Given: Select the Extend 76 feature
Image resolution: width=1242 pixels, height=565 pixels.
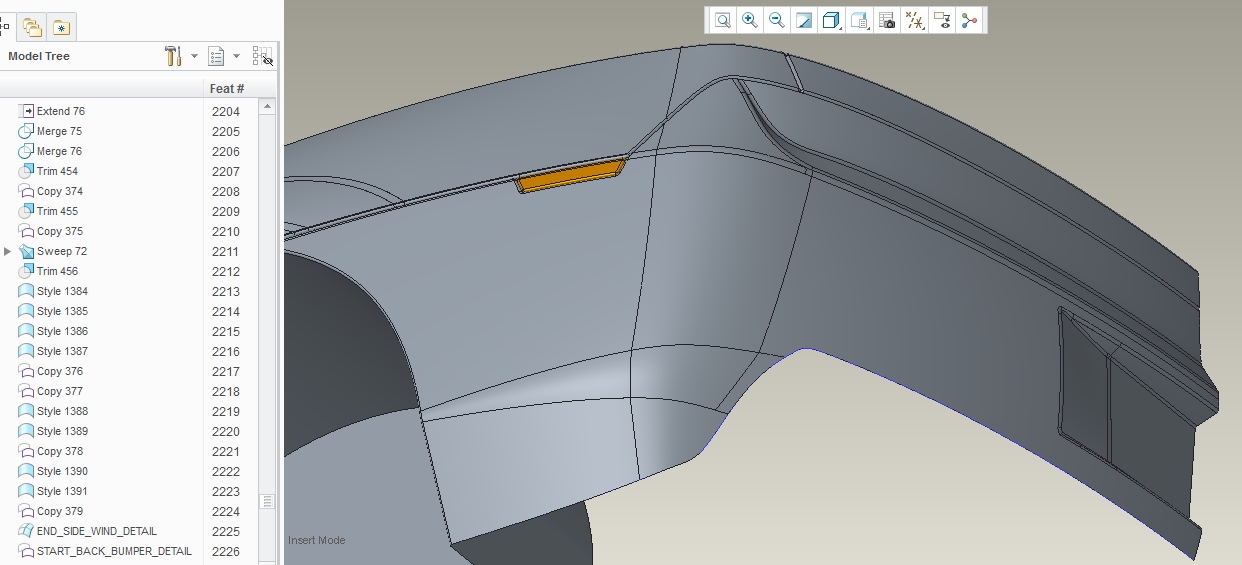Looking at the screenshot, I should [x=61, y=111].
